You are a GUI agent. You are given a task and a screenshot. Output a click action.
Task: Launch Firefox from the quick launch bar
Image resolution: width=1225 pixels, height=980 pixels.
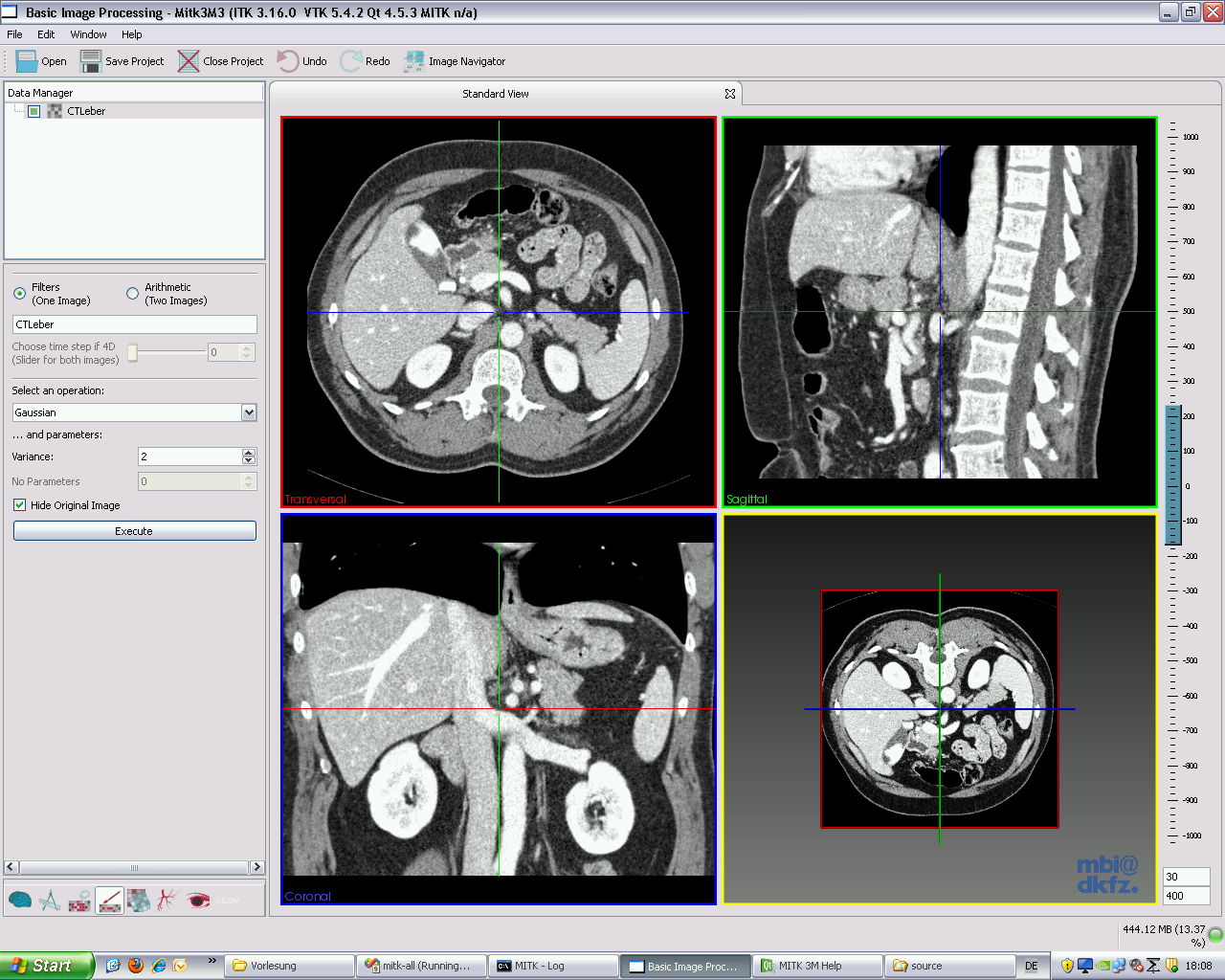[136, 966]
